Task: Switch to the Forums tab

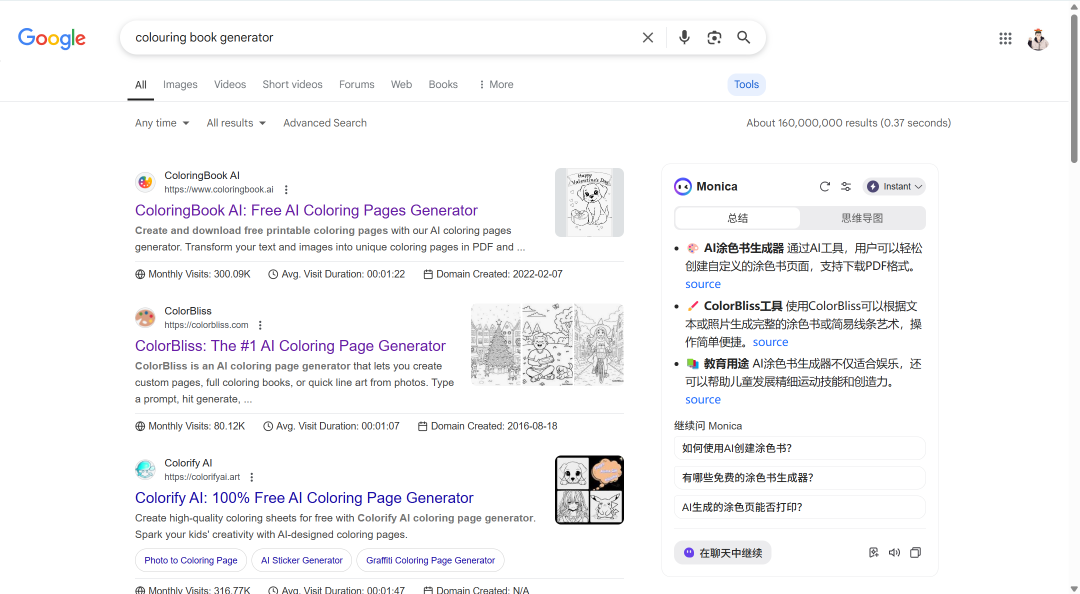Action: tap(357, 85)
